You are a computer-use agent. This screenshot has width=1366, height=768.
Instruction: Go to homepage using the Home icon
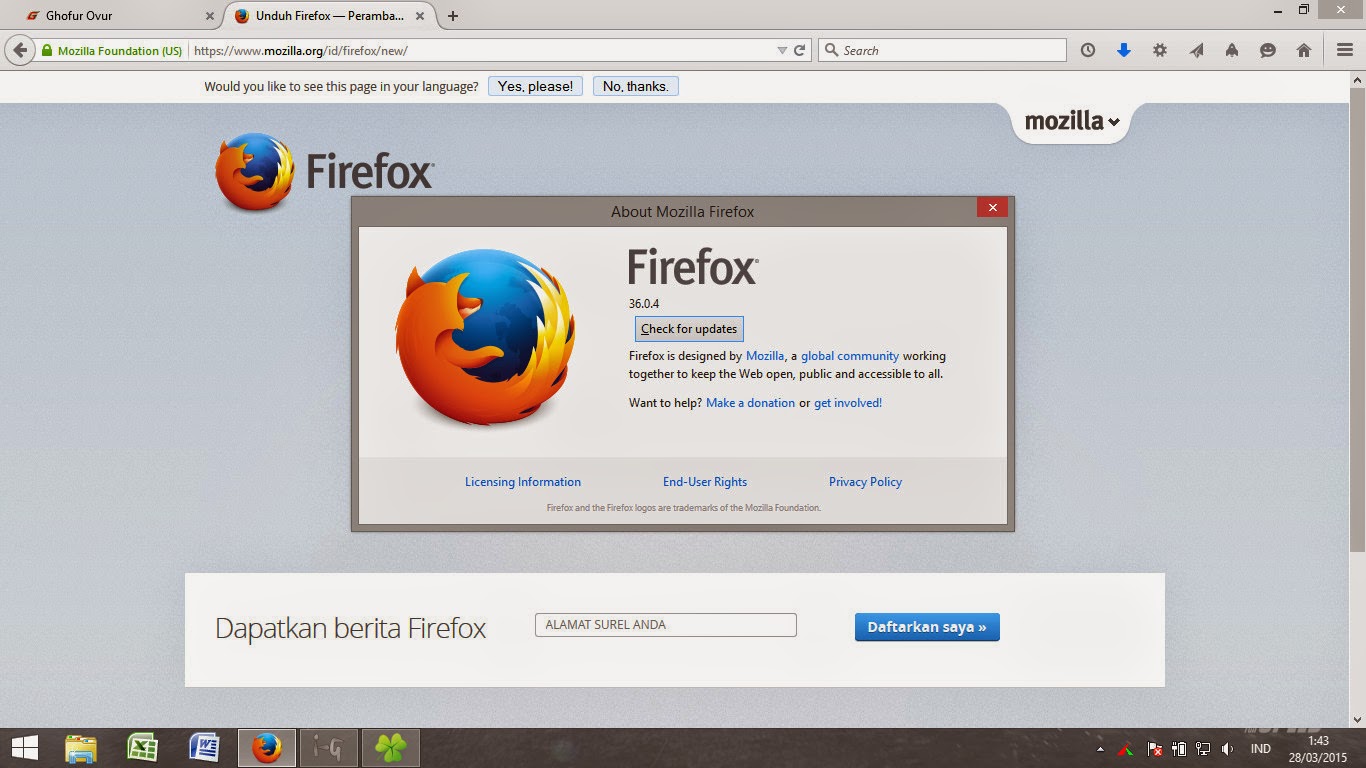[x=1303, y=49]
